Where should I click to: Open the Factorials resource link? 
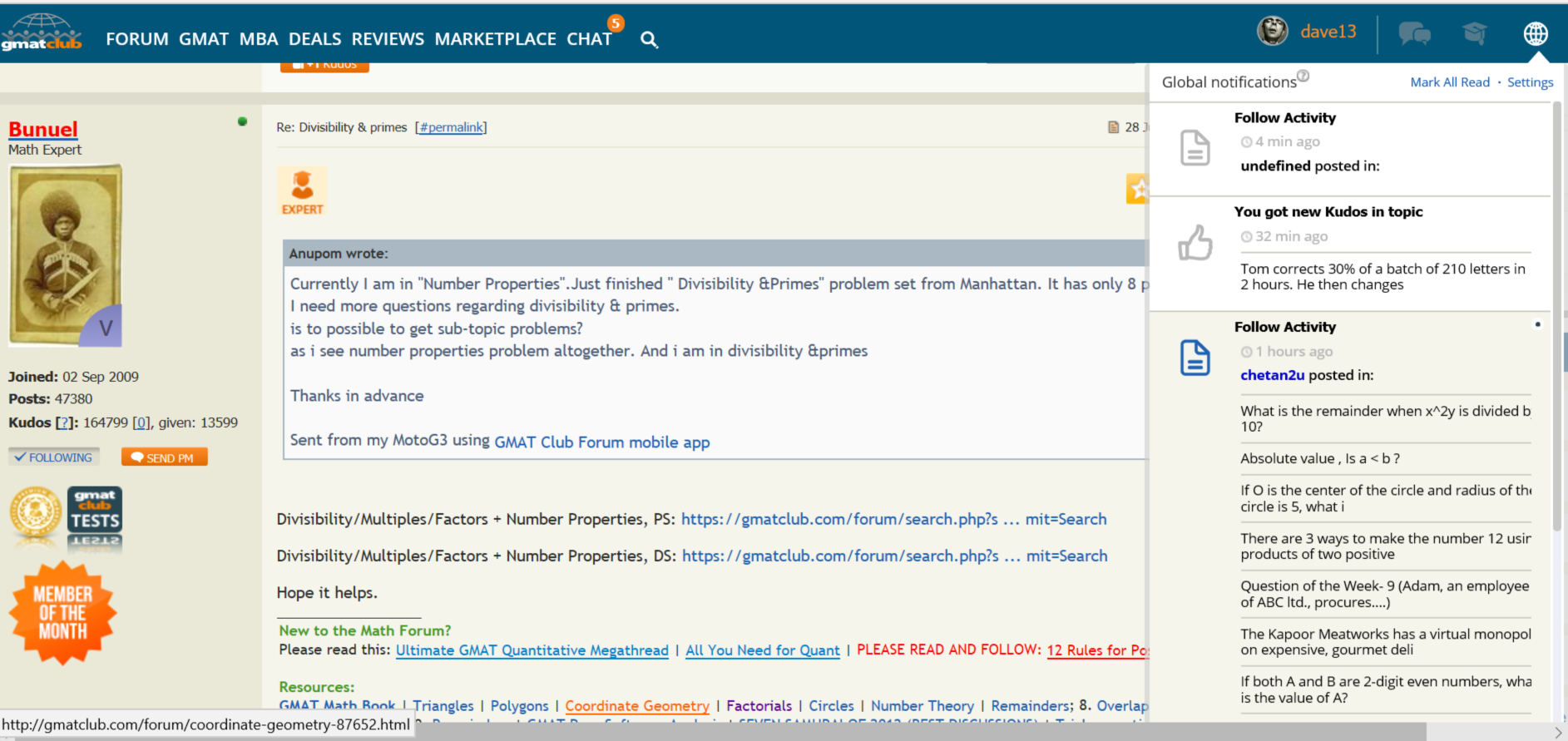pos(759,706)
